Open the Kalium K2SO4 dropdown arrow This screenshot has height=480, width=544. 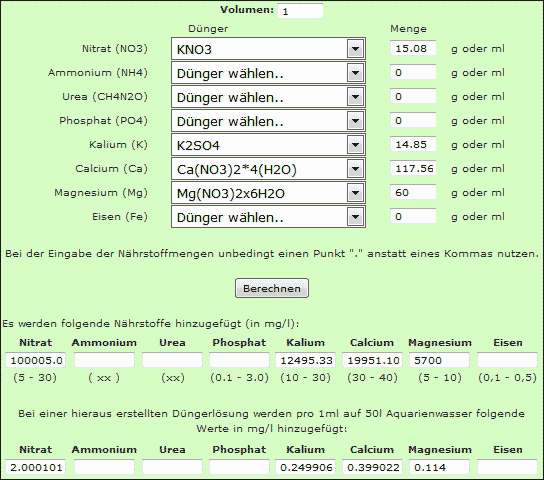(355, 145)
